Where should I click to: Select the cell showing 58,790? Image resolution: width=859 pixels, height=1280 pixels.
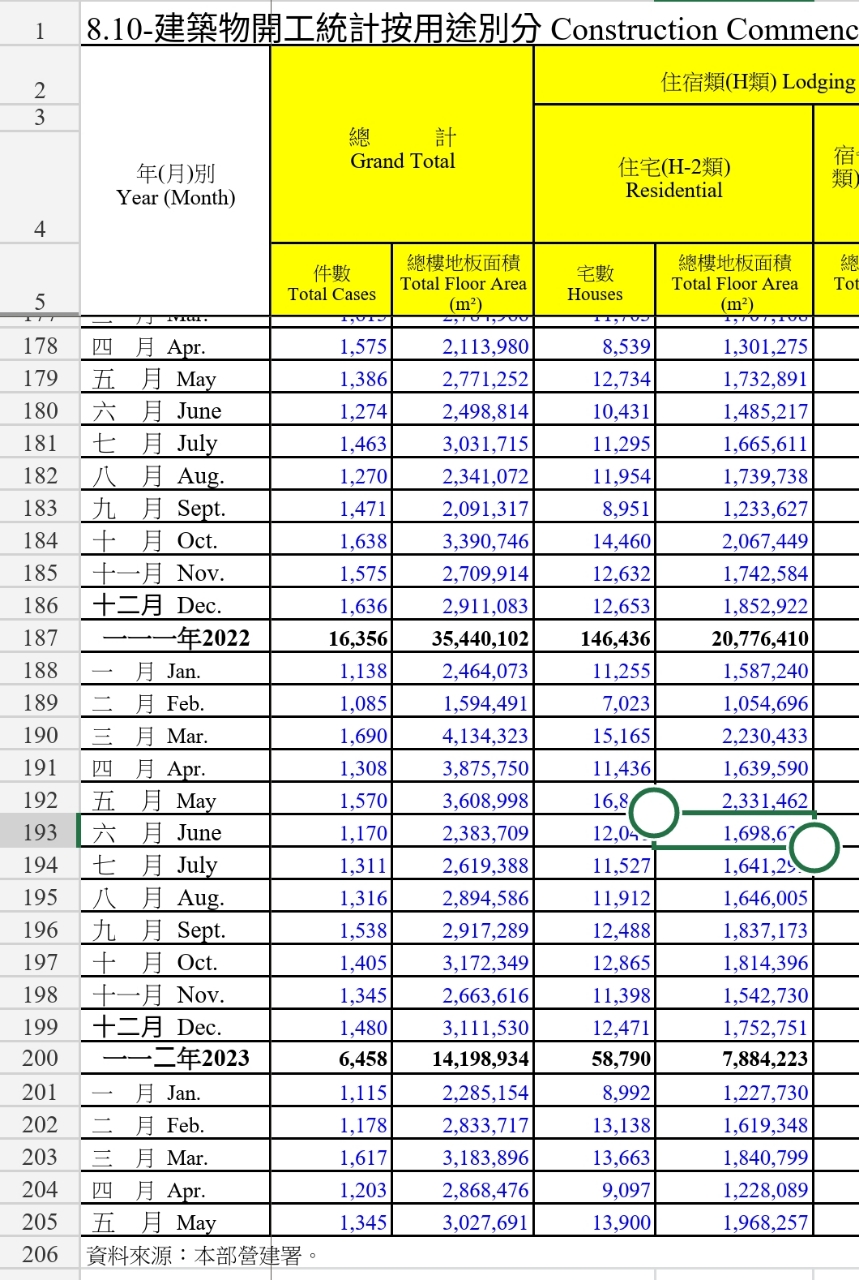click(x=595, y=1058)
